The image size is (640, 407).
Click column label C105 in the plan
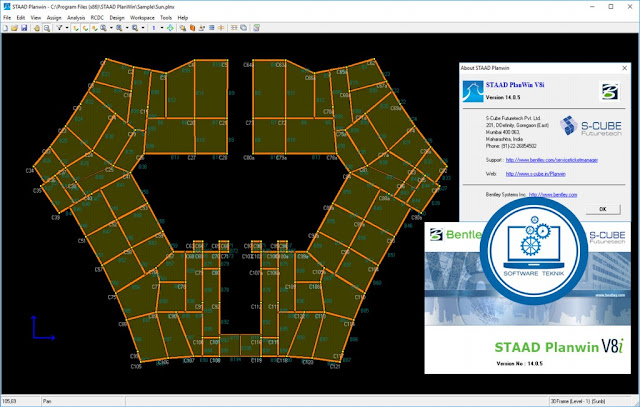136,366
